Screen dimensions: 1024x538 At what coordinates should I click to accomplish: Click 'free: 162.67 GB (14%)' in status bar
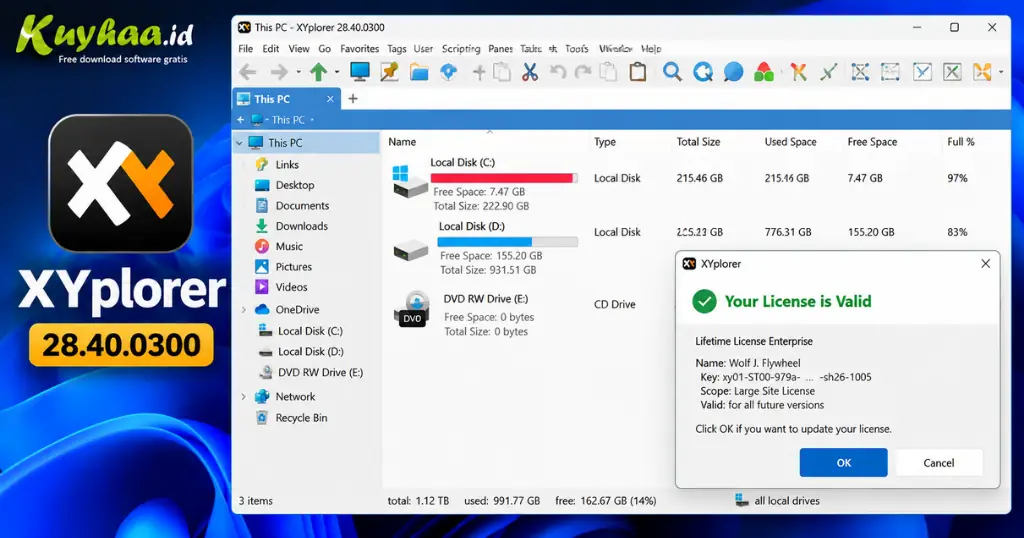(x=605, y=501)
